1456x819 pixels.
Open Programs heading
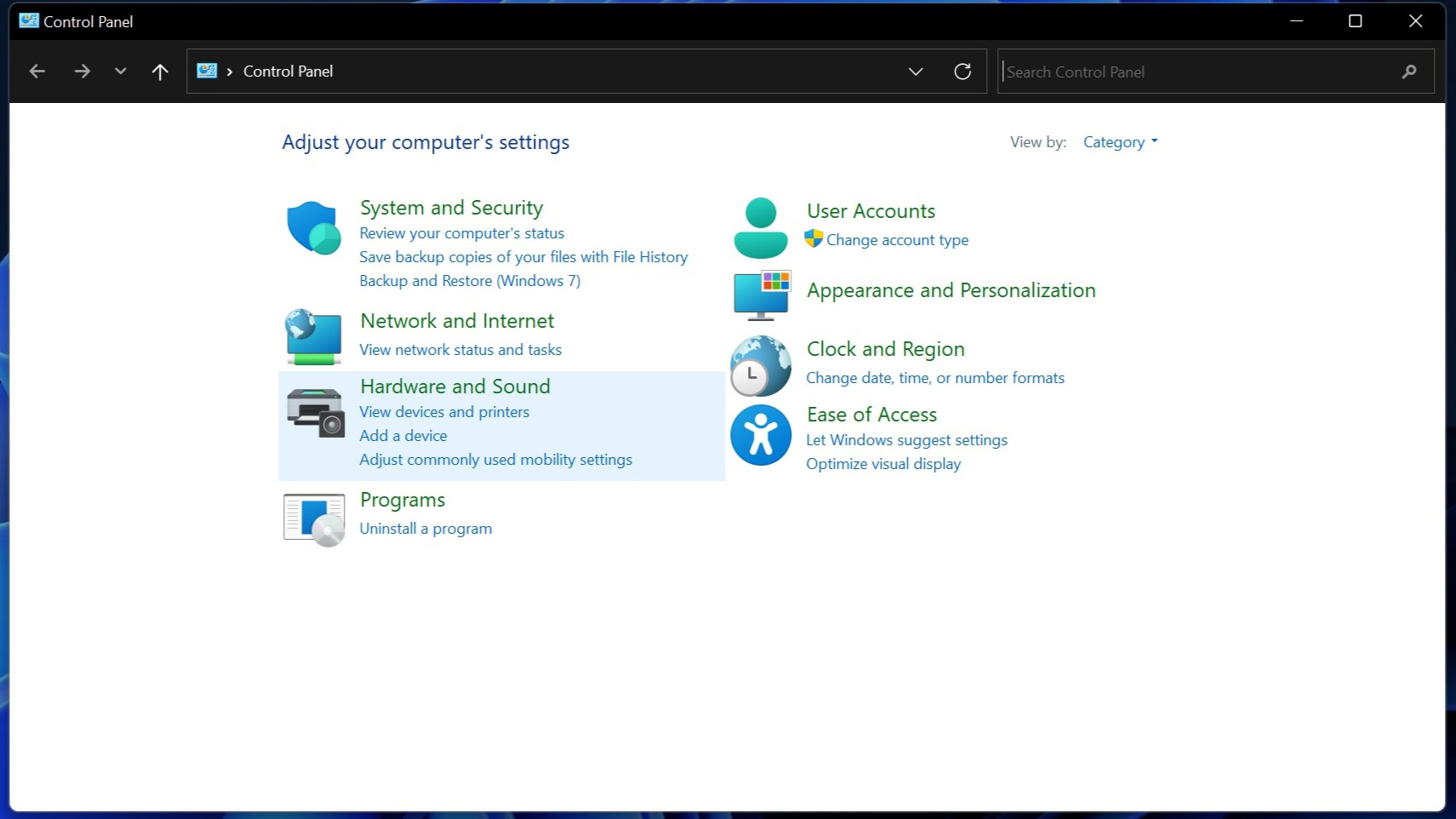403,500
